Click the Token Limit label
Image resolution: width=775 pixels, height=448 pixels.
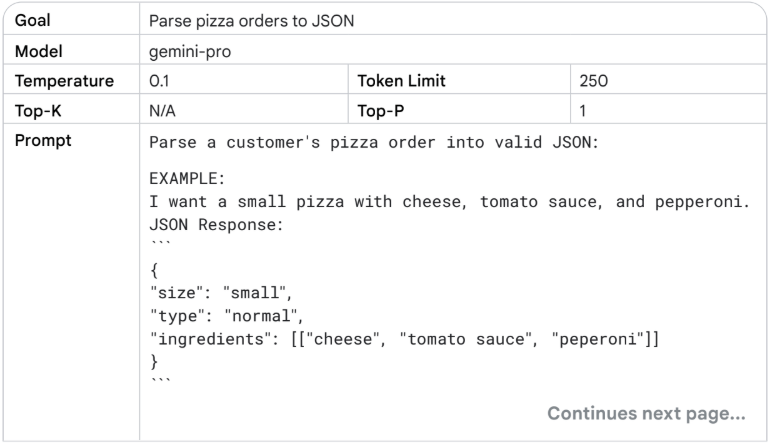click(401, 80)
